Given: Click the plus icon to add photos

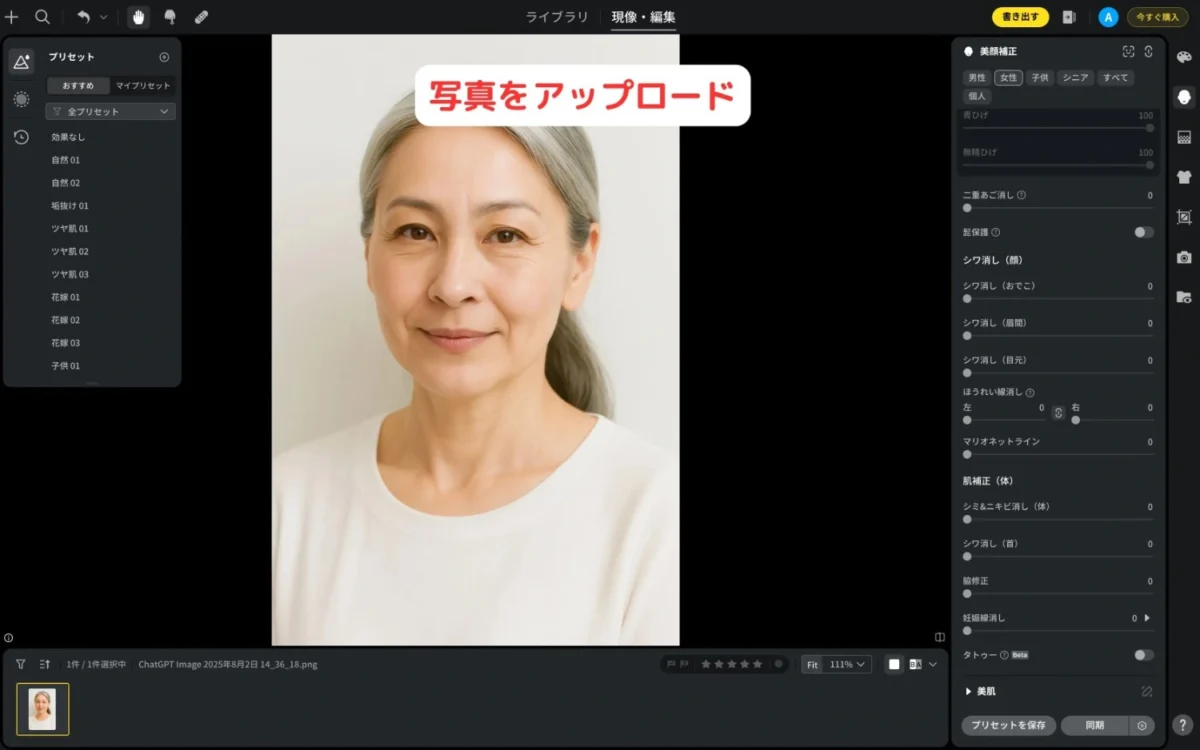Looking at the screenshot, I should click(12, 17).
